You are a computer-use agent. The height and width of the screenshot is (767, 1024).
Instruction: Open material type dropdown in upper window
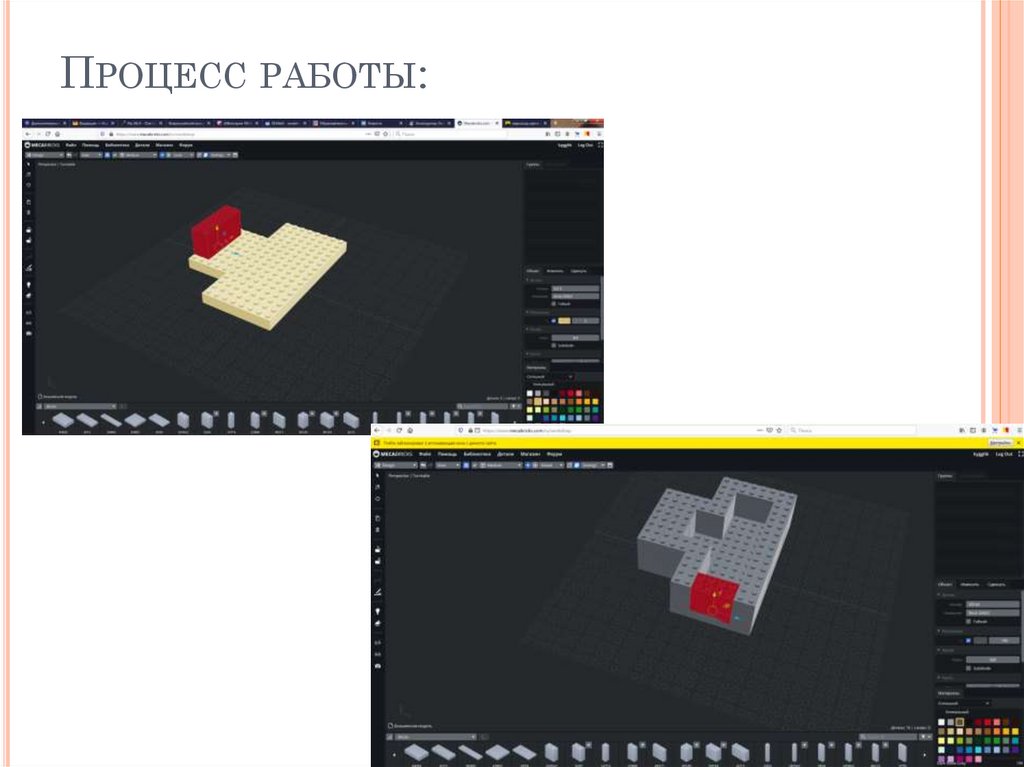pyautogui.click(x=549, y=377)
